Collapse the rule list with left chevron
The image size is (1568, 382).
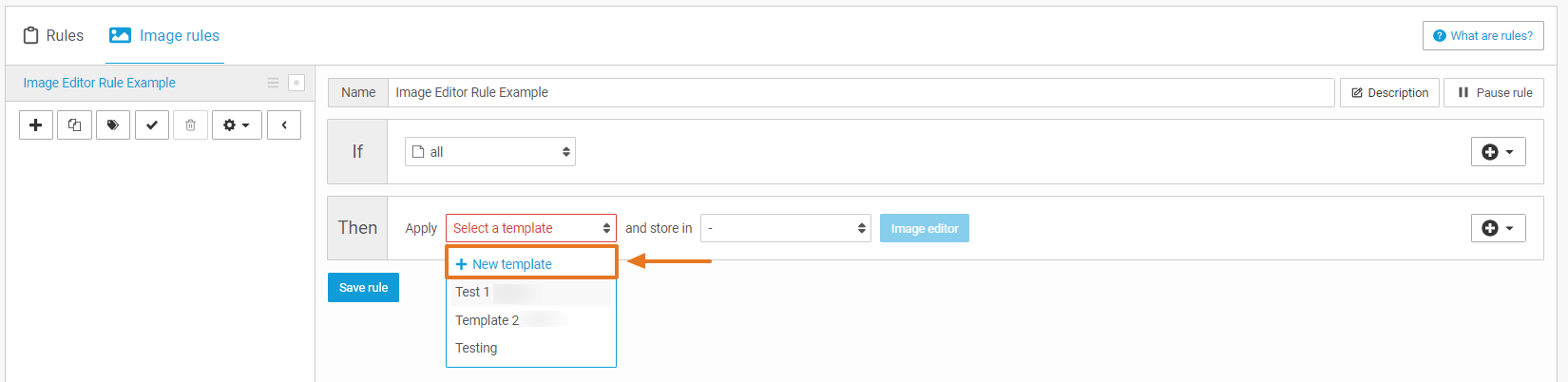284,125
